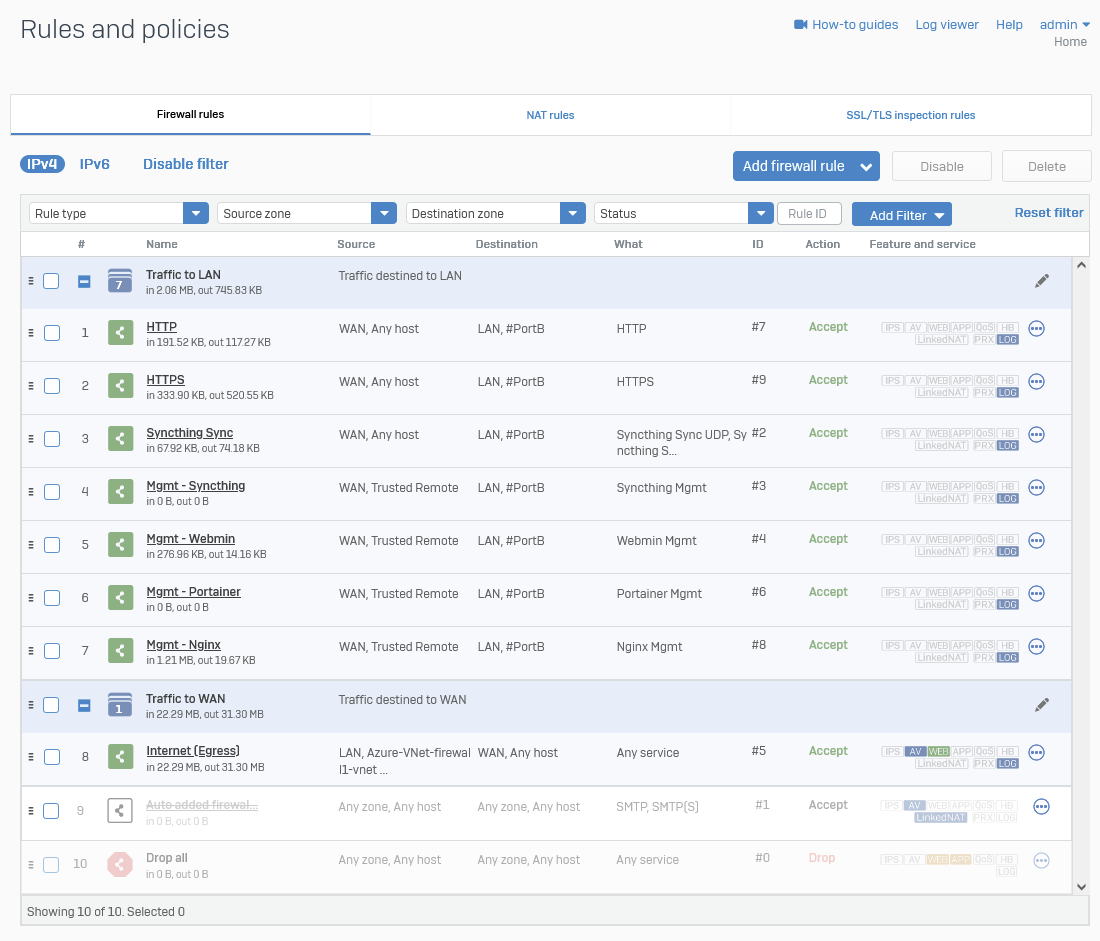
Task: Tick the Traffic to LAN group checkbox
Action: 51,282
